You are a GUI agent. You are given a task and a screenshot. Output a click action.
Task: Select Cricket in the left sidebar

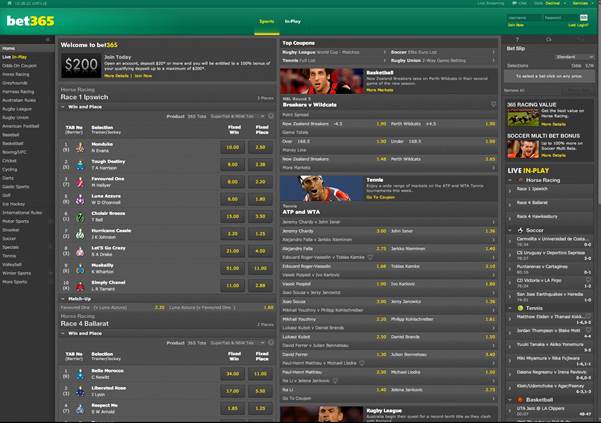[27, 161]
